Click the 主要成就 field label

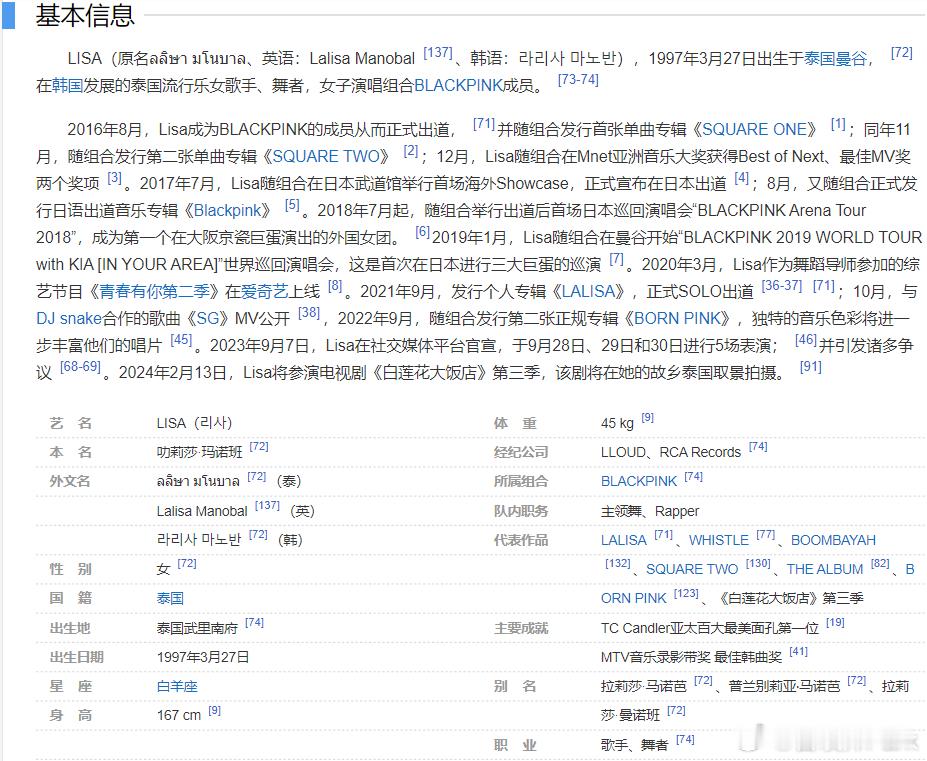click(521, 628)
